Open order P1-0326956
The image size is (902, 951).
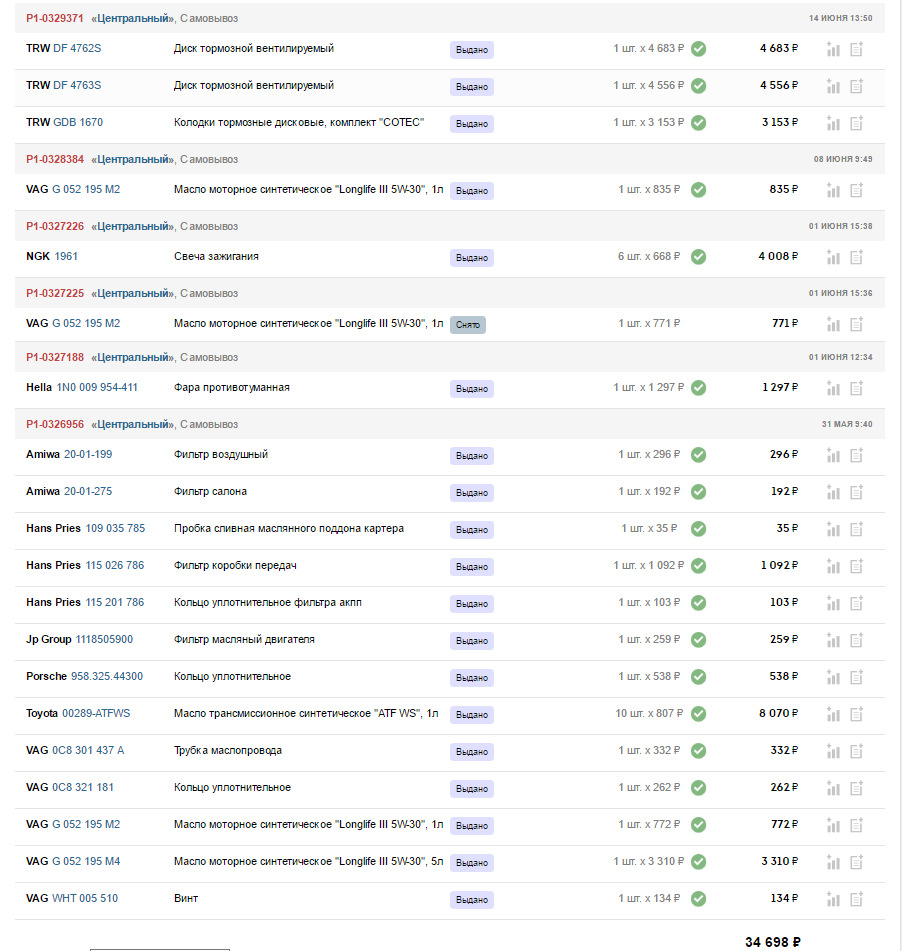[55, 424]
